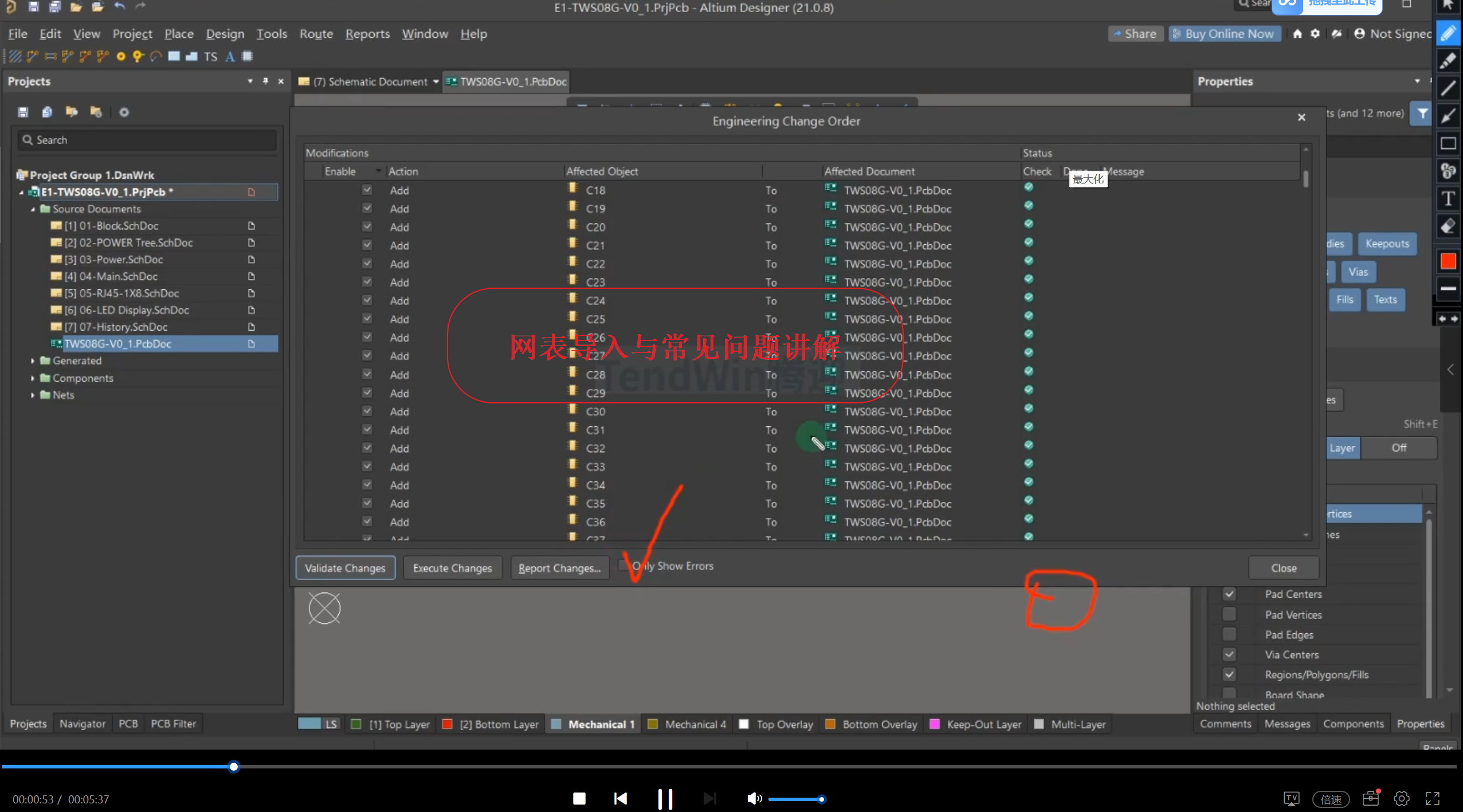The height and width of the screenshot is (812, 1463).
Task: Expand the Generated folder
Action: tap(33, 361)
